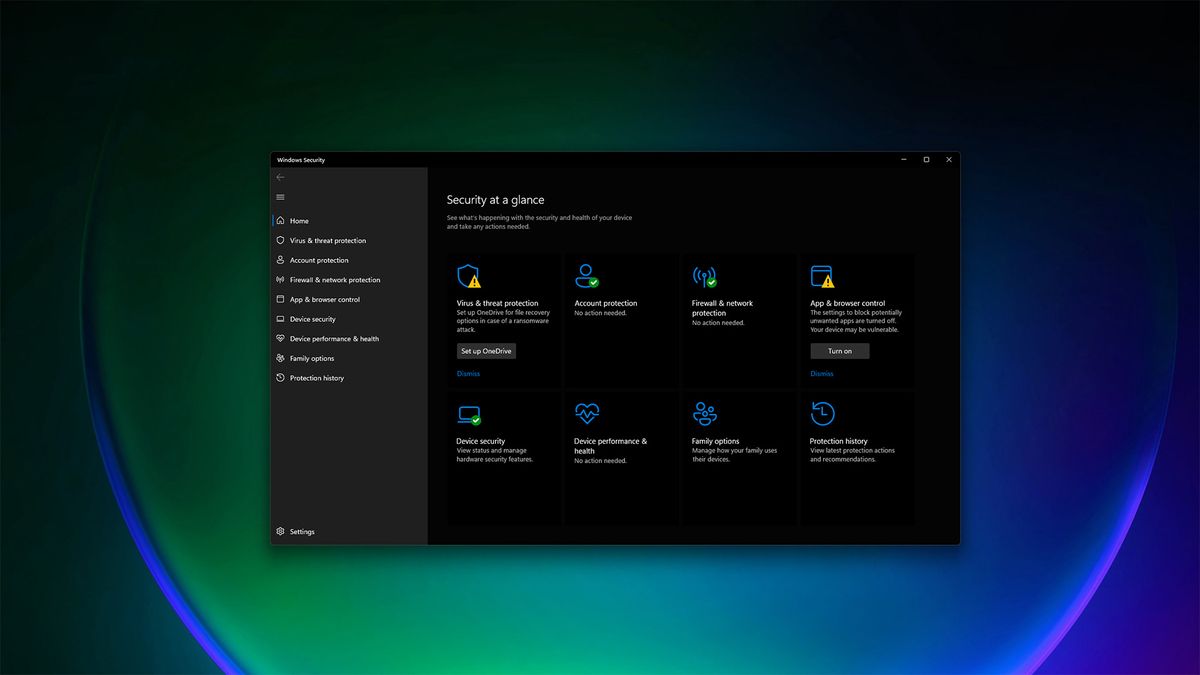Click the back arrow at the top left
This screenshot has width=1200, height=675.
(x=280, y=176)
